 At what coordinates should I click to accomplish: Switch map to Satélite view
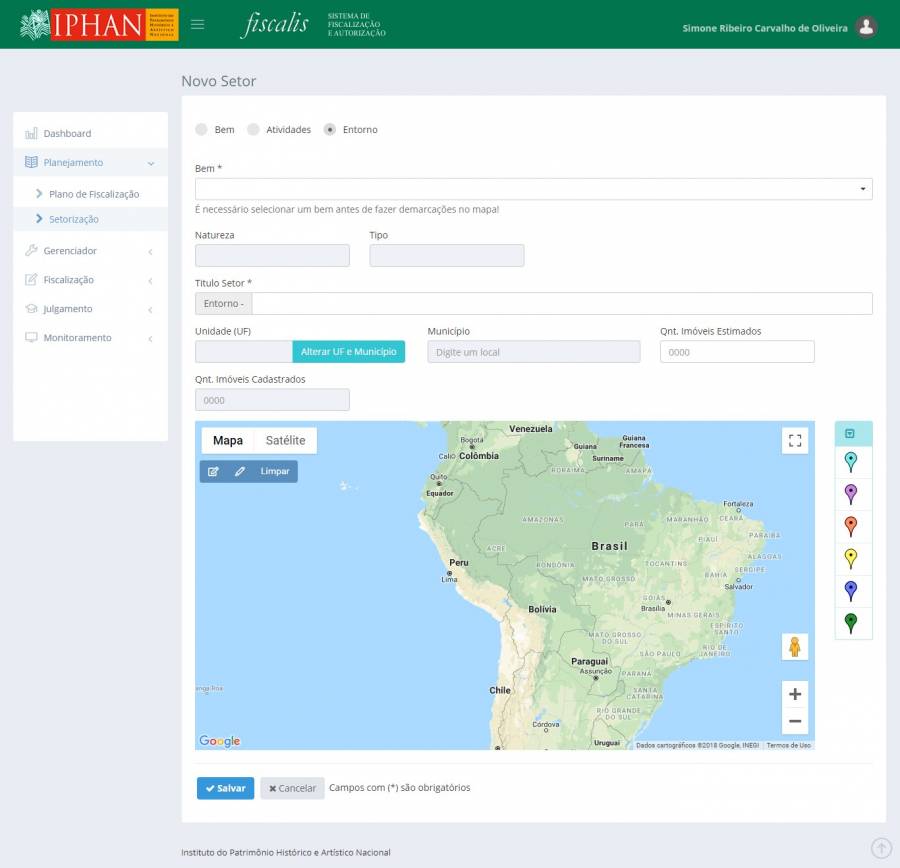285,441
